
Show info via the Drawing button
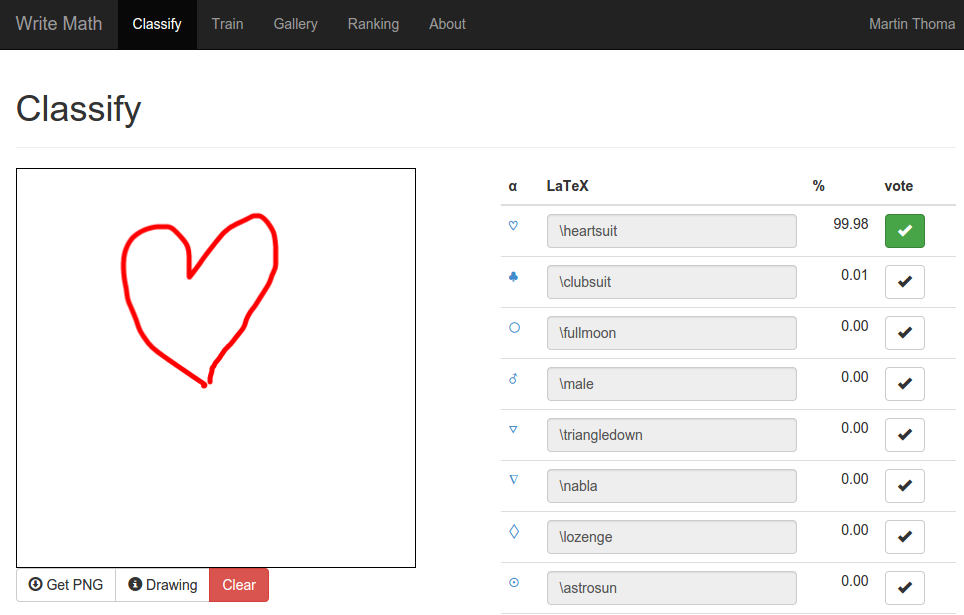162,585
